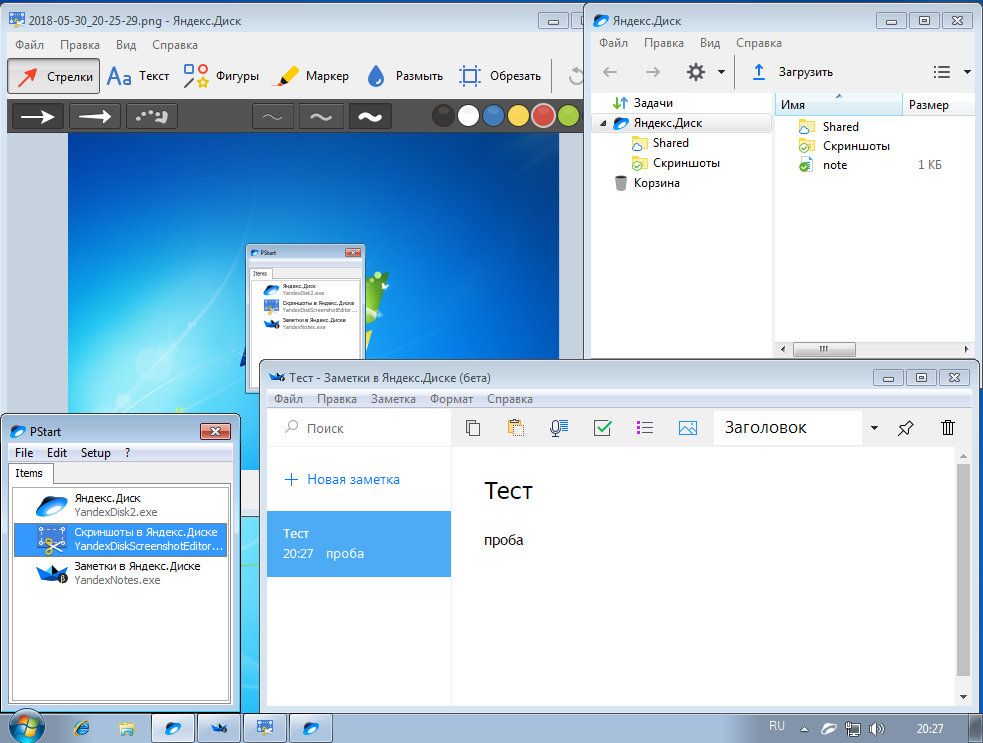Select the Размыть blur tool

click(x=405, y=76)
